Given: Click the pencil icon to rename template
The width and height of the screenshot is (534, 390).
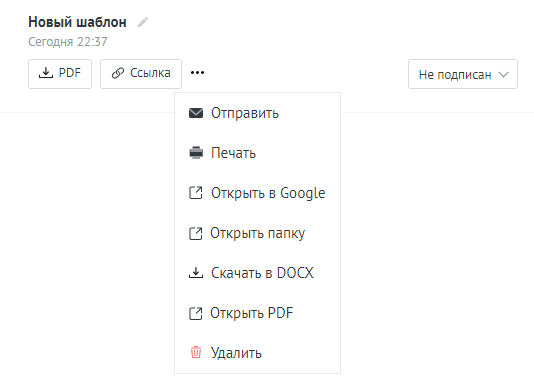Looking at the screenshot, I should pyautogui.click(x=143, y=22).
